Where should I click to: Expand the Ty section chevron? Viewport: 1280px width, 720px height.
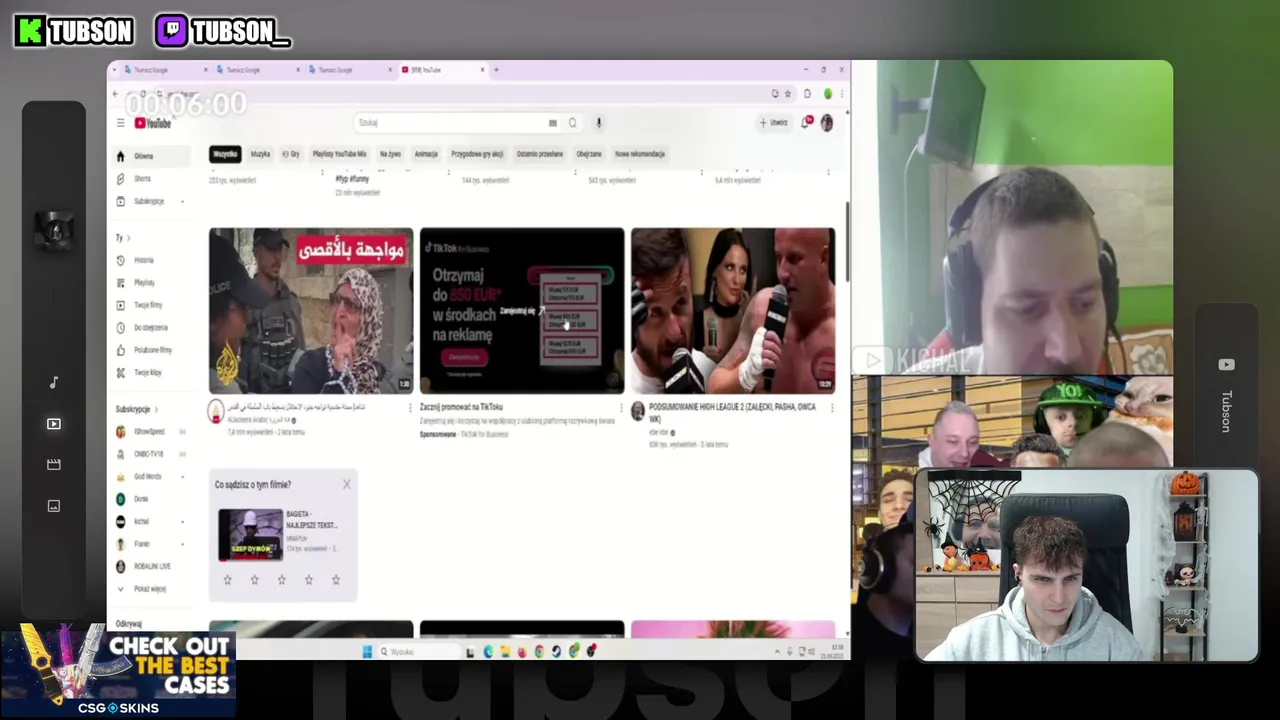pos(128,238)
